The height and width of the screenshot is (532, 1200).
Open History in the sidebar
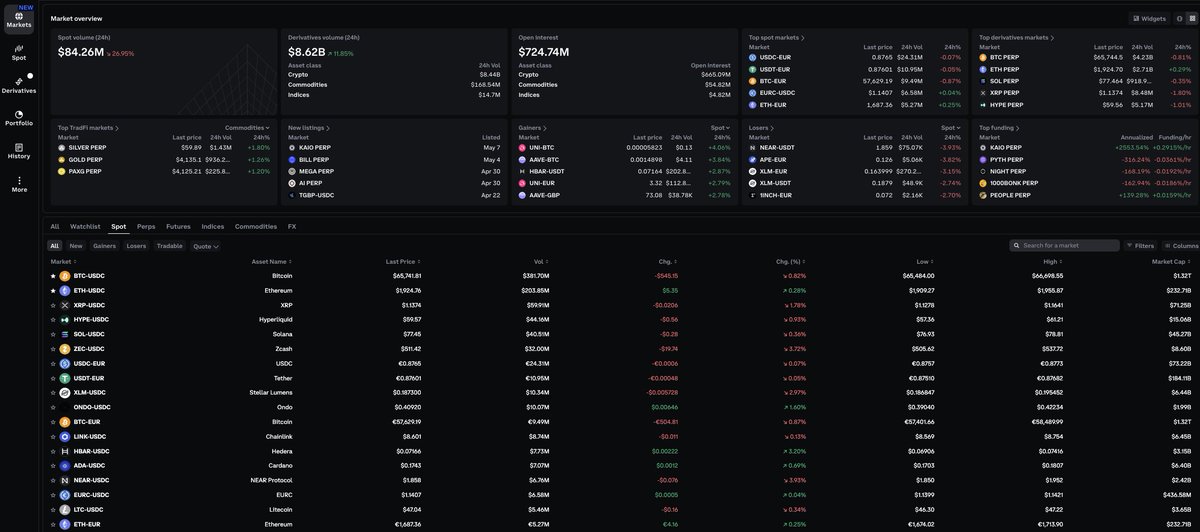tap(19, 151)
